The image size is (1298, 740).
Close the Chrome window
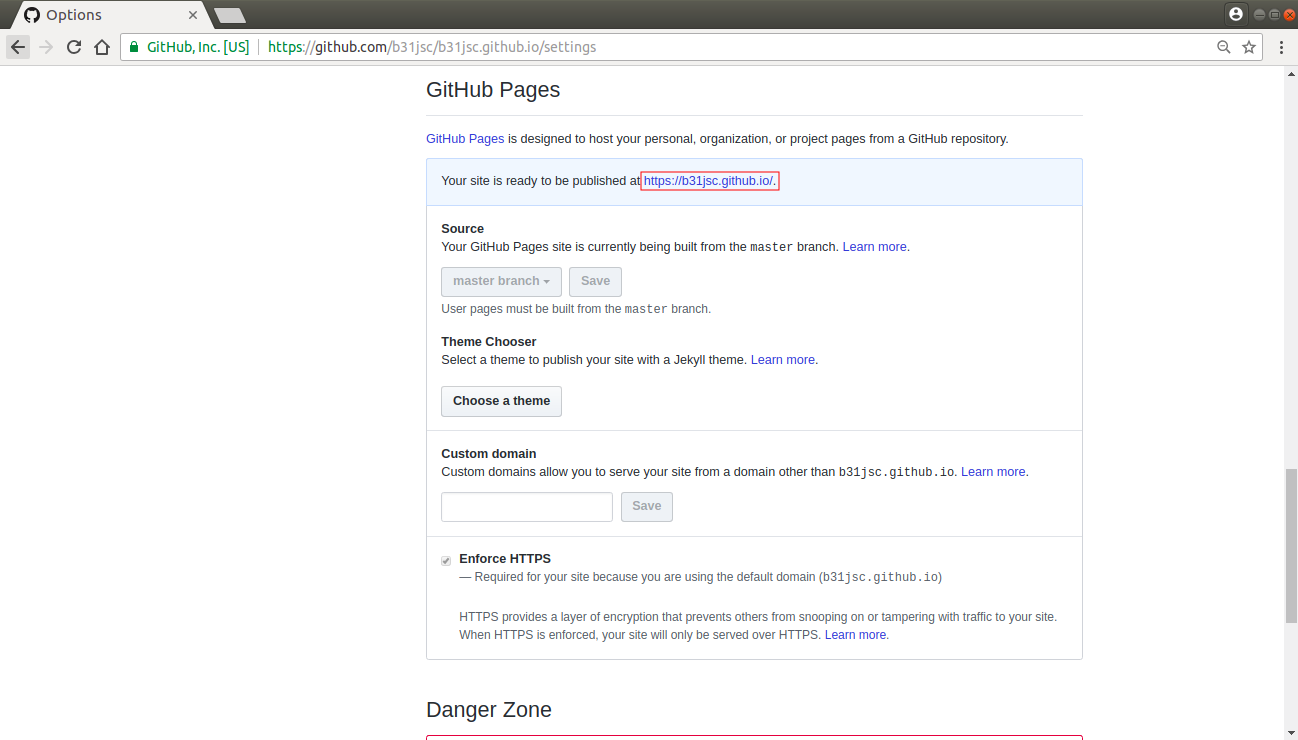pyautogui.click(x=1289, y=14)
